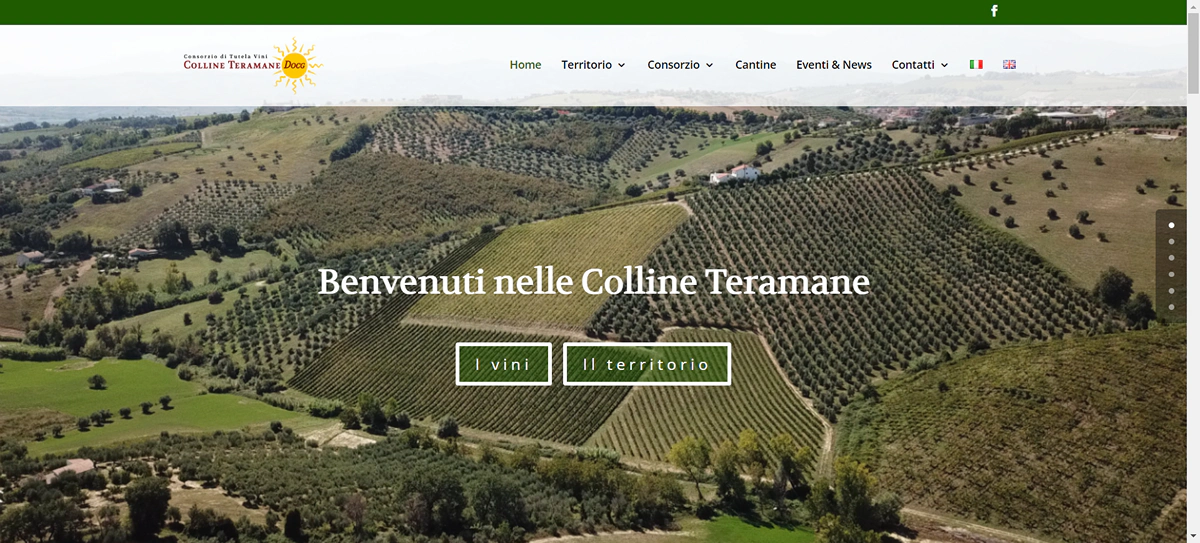The height and width of the screenshot is (543, 1200).
Task: Click the "Il territorio" button
Action: 646,364
